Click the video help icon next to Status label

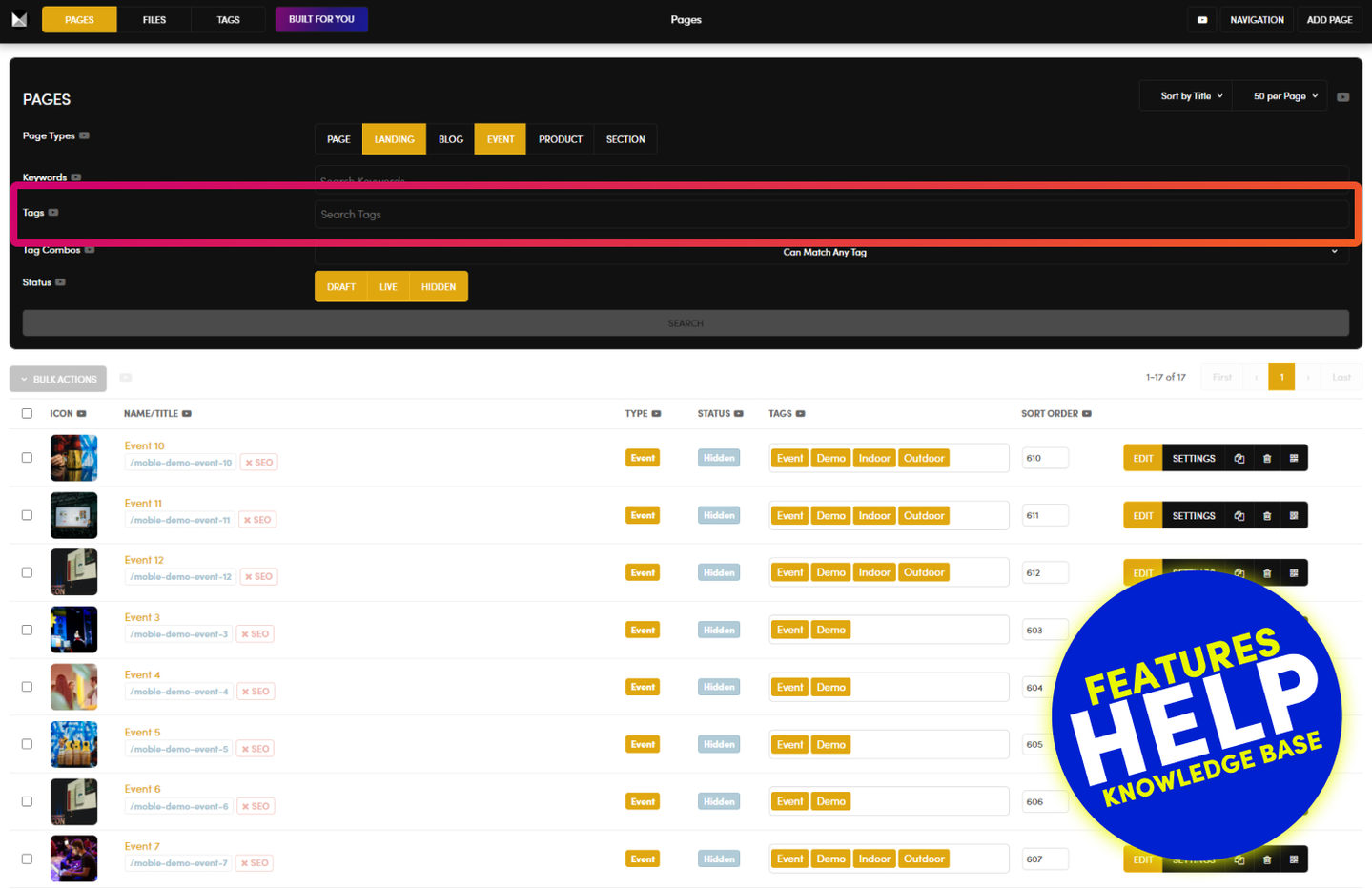coord(61,282)
